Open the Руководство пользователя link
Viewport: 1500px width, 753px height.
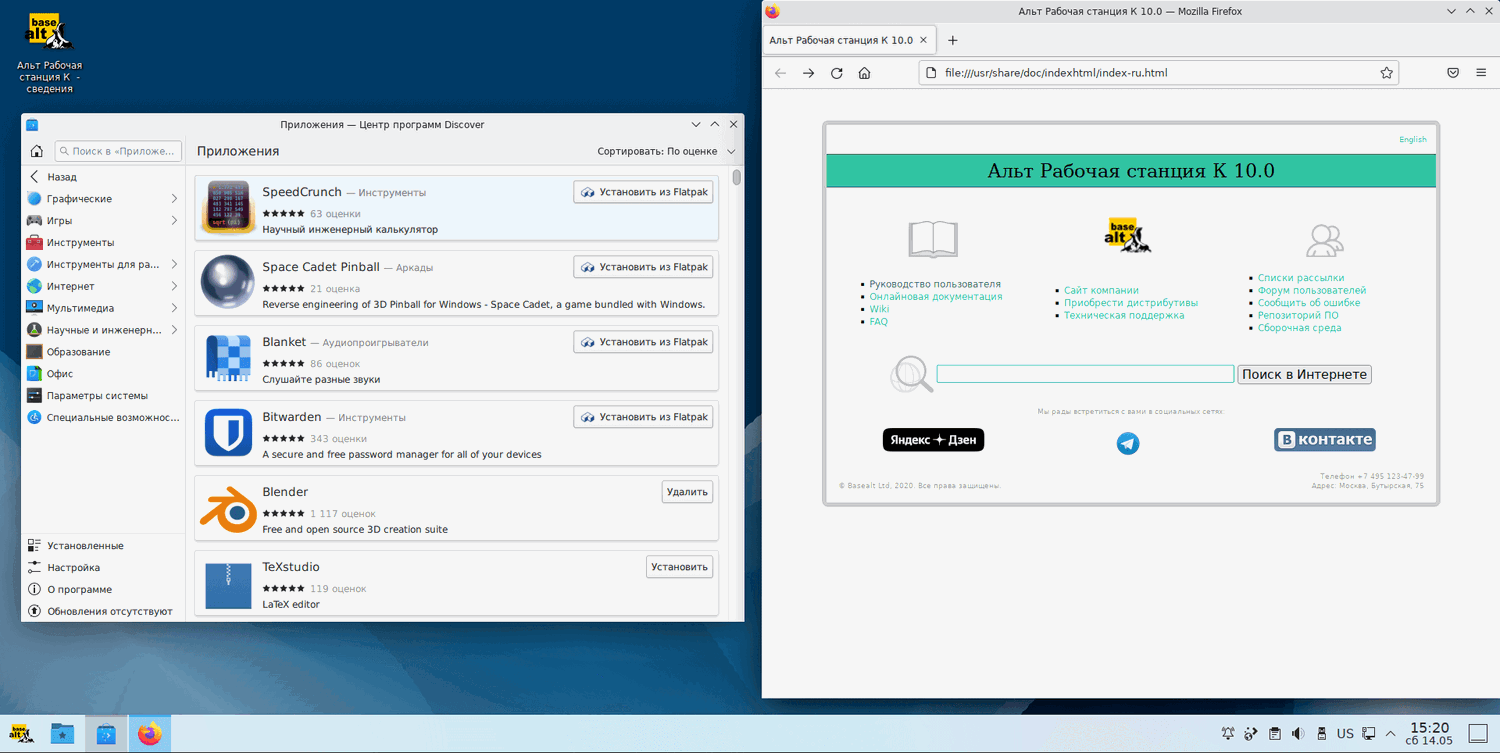[x=935, y=284]
